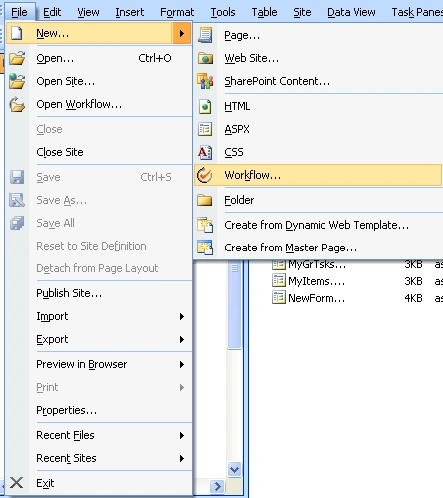443x498 pixels.
Task: Expand the Preview in Browser submenu arrow
Action: click(x=182, y=364)
